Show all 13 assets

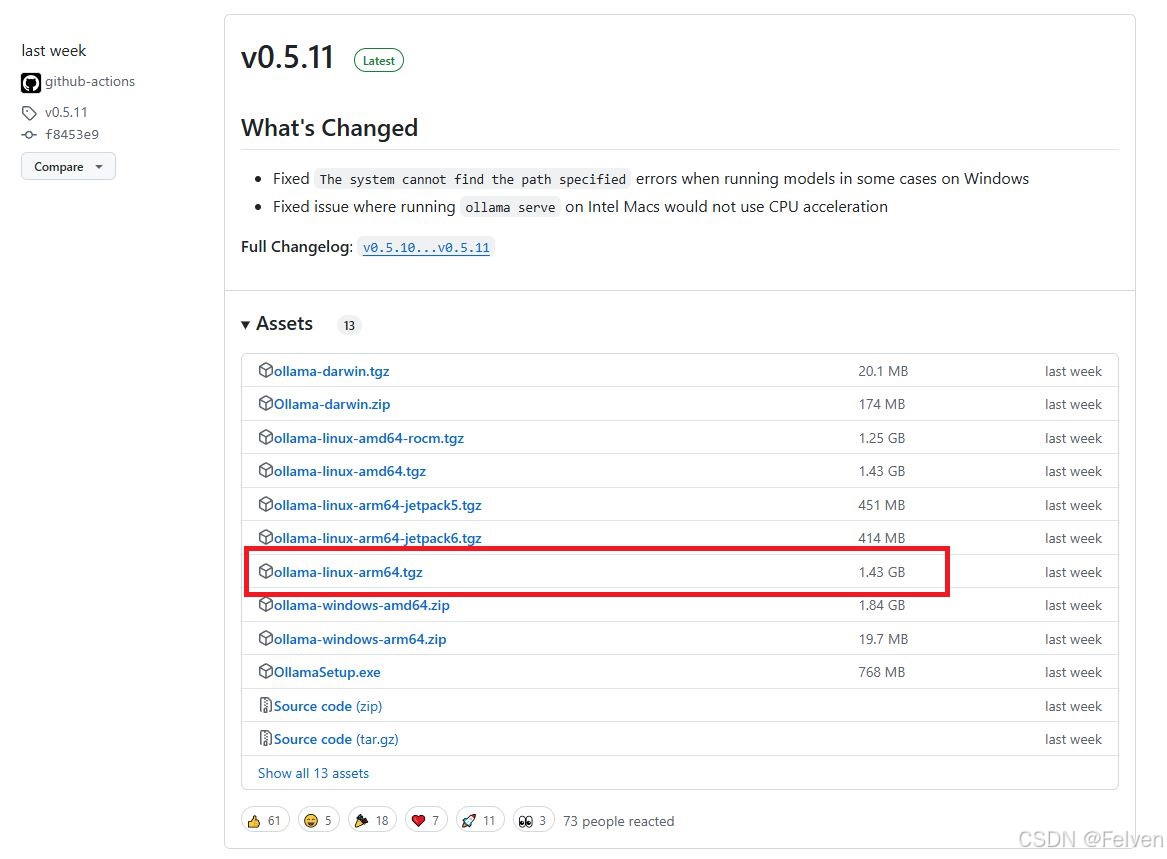click(313, 773)
